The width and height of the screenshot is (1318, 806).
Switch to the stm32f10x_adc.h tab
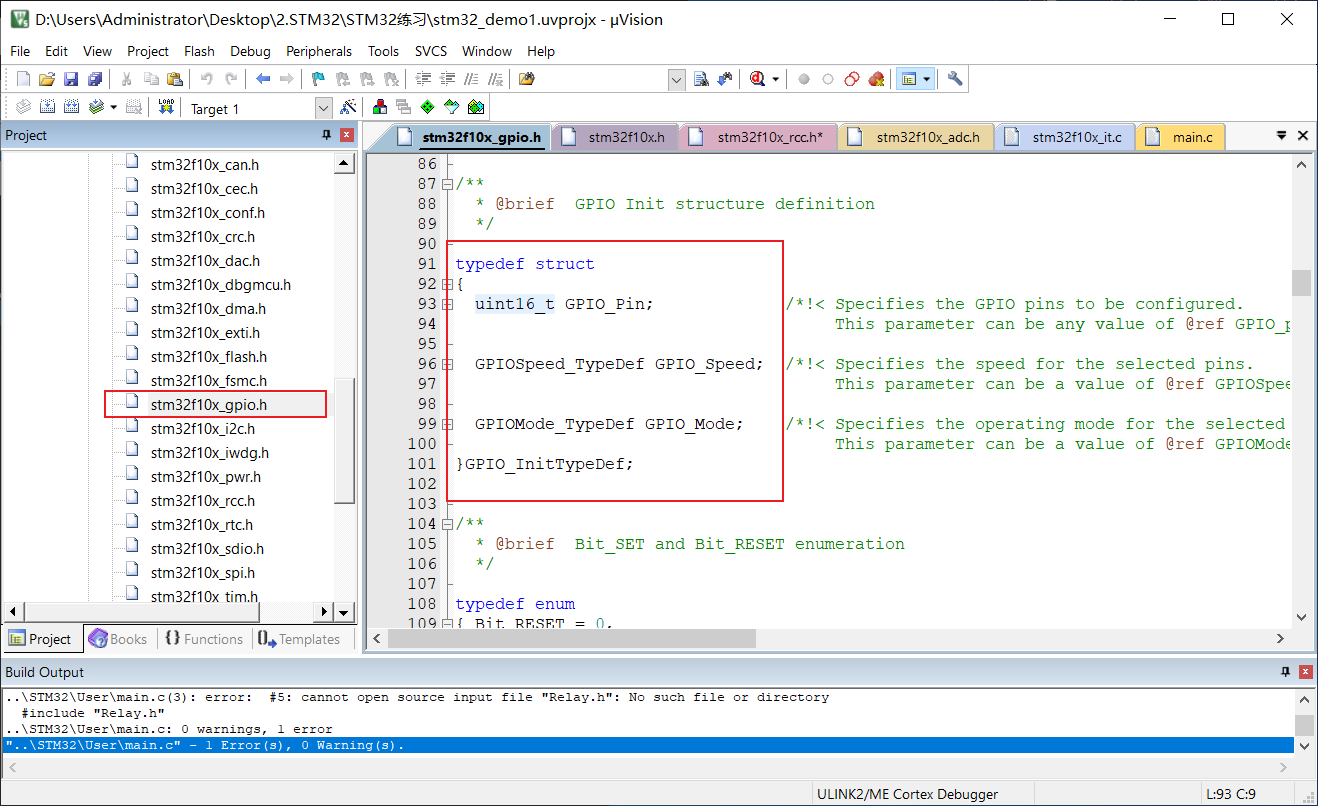click(916, 137)
